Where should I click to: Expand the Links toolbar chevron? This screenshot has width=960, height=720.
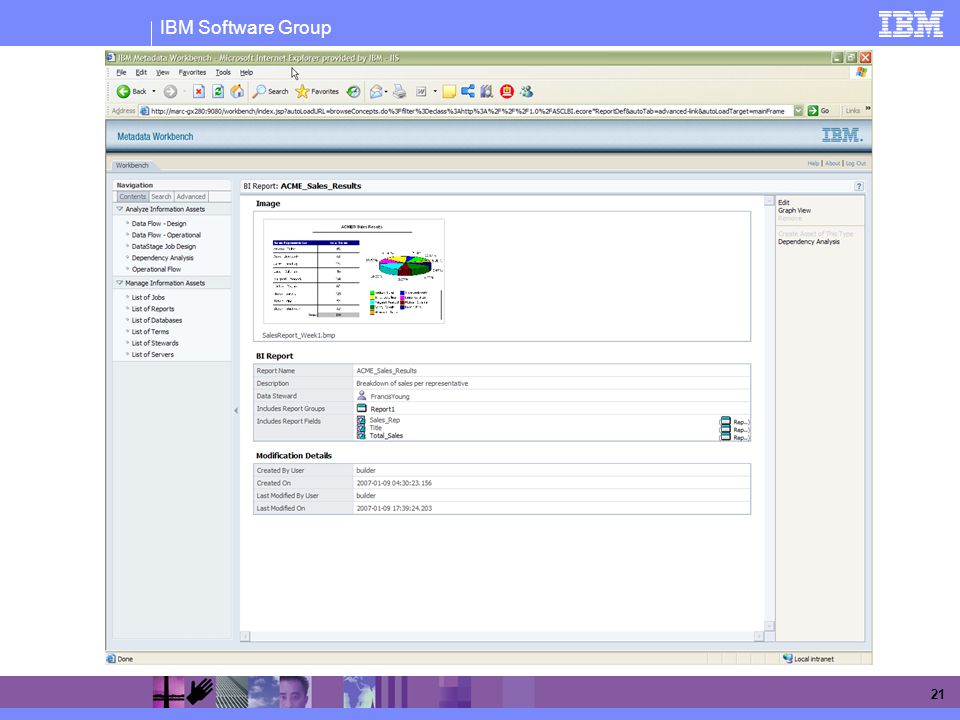pos(868,109)
